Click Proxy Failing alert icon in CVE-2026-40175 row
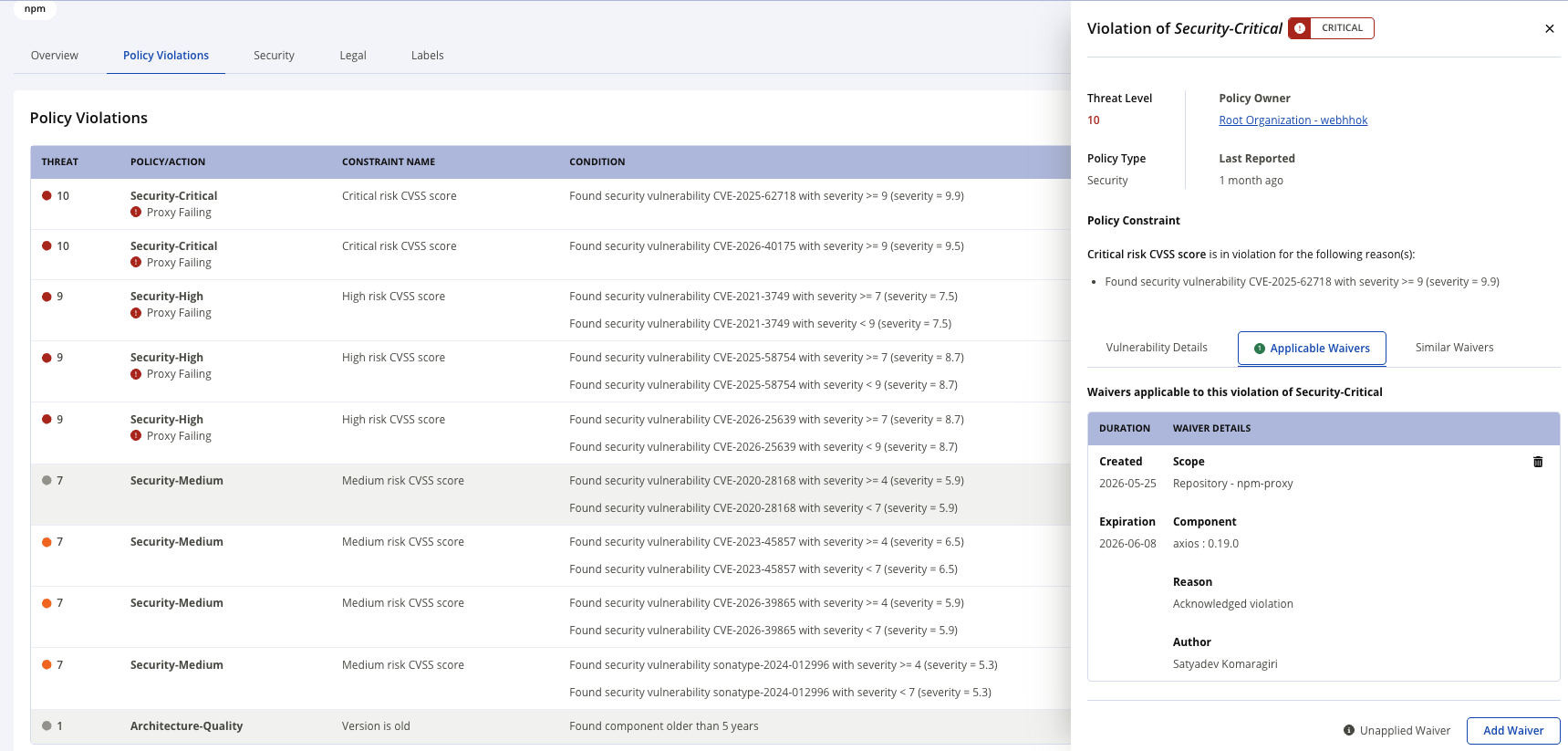This screenshot has width=1568, height=751. pos(136,262)
